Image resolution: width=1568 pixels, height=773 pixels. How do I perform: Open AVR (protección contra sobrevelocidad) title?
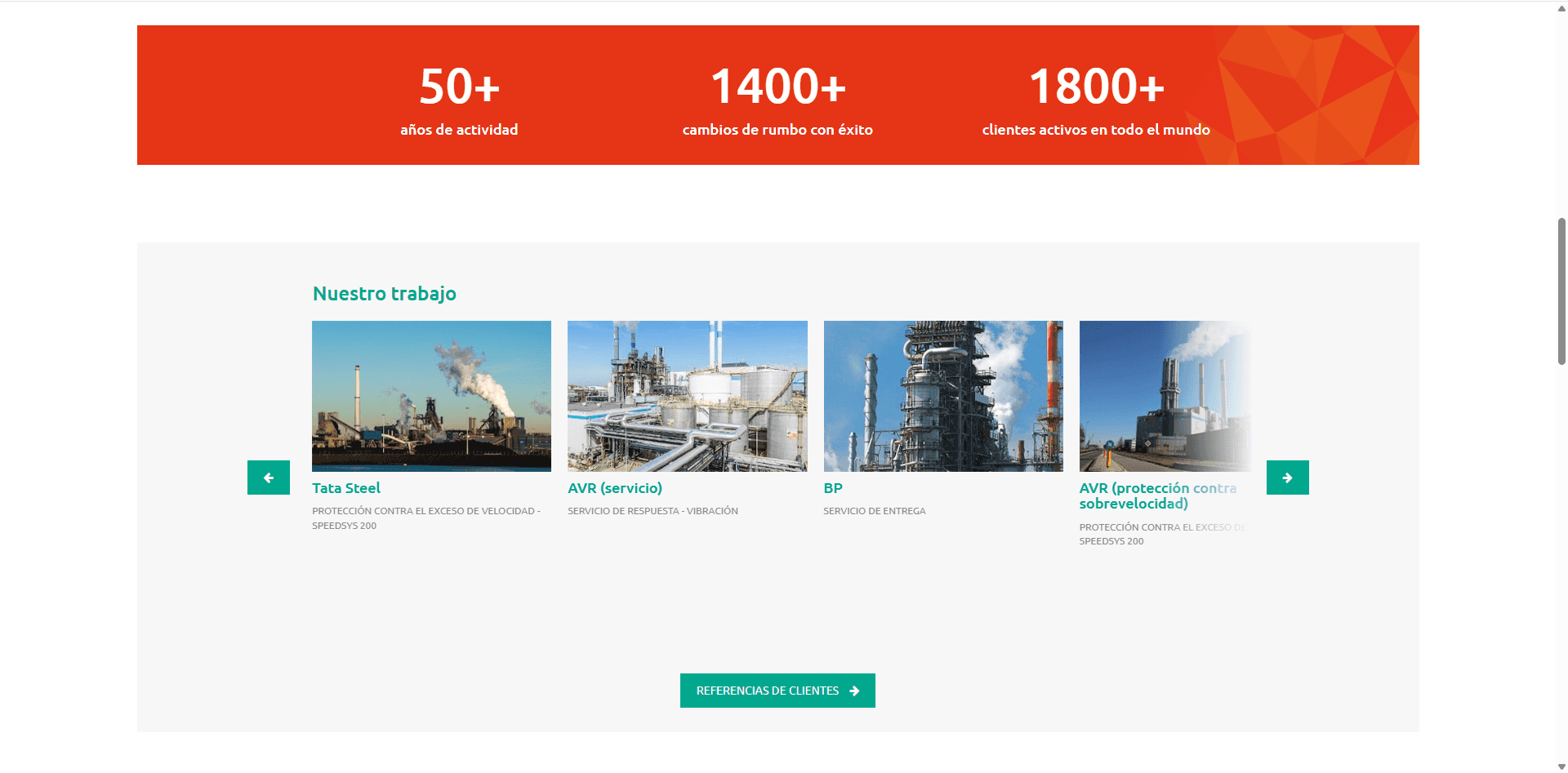(x=1157, y=495)
